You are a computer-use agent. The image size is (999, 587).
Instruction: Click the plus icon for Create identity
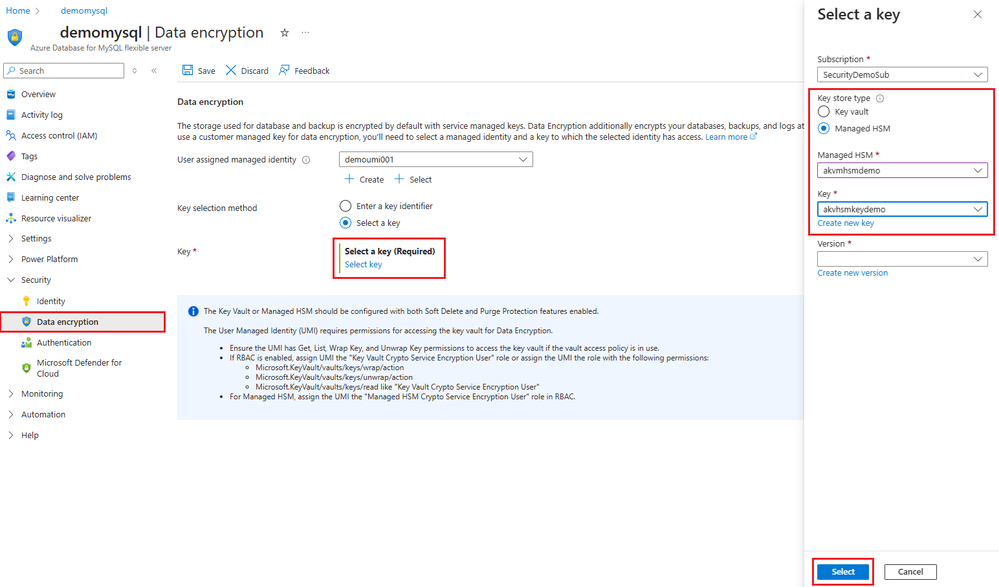[349, 179]
